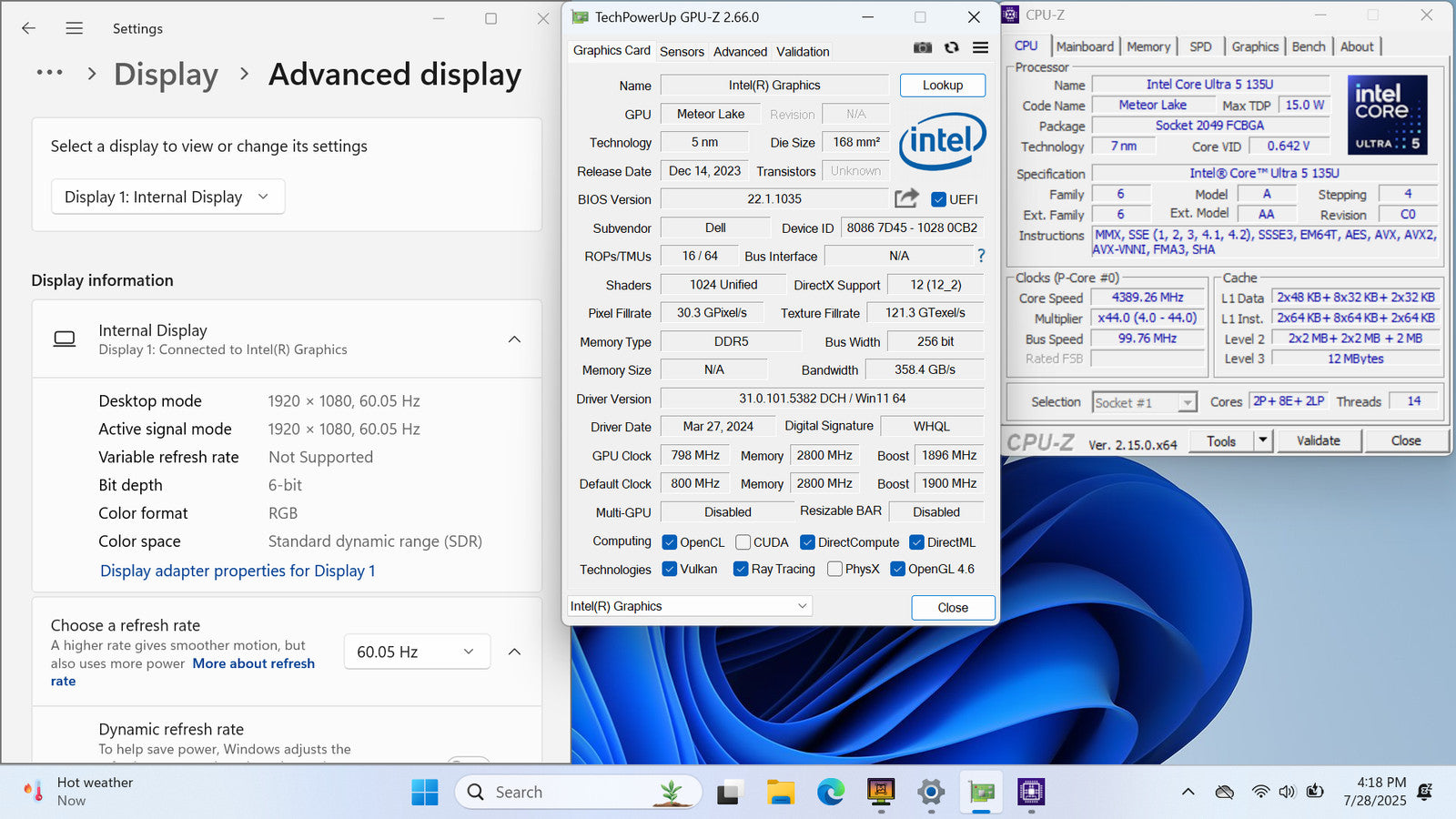
Task: Click the BIOS export share icon
Action: pyautogui.click(x=906, y=198)
